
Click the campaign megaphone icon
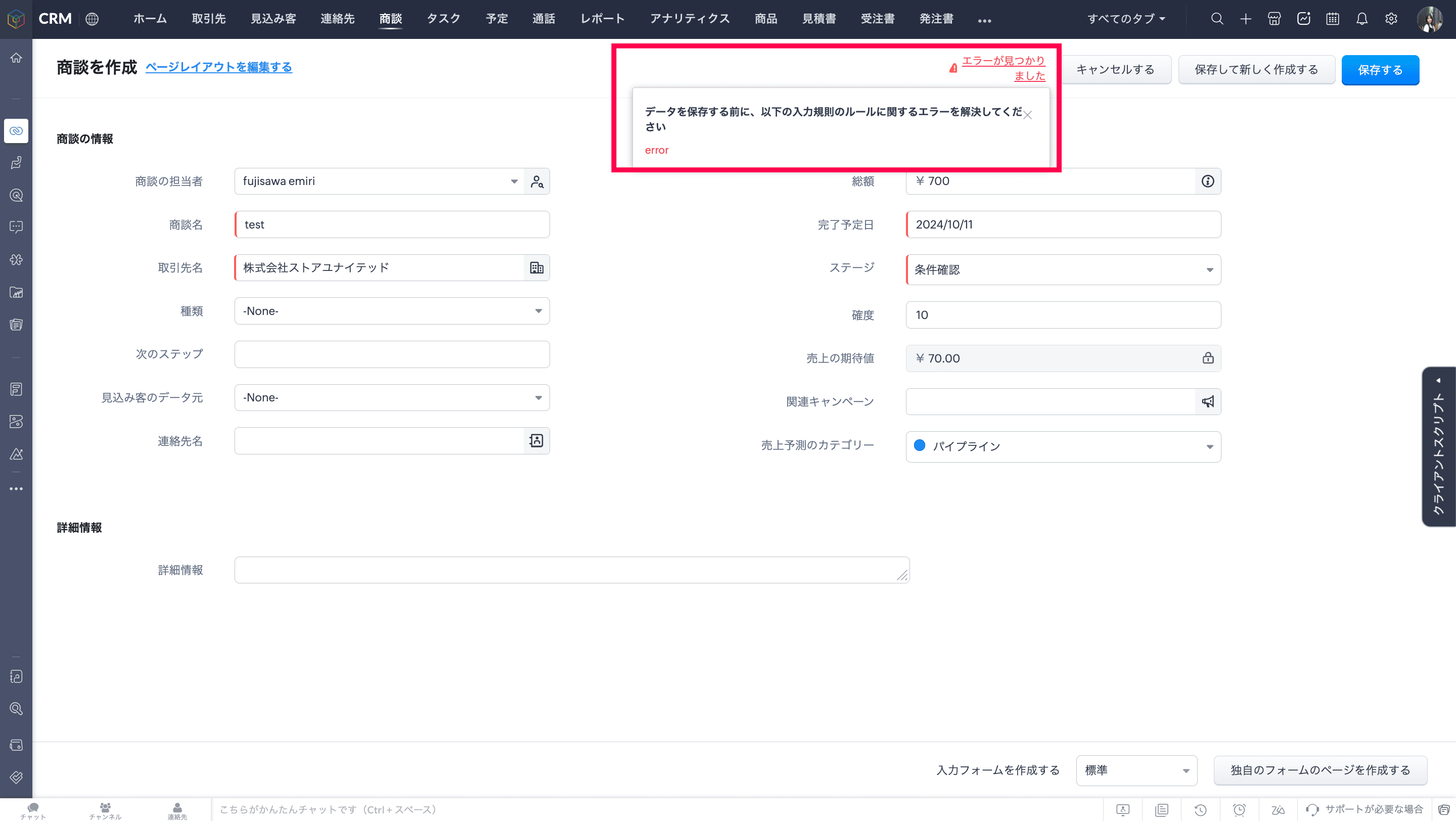[1208, 402]
